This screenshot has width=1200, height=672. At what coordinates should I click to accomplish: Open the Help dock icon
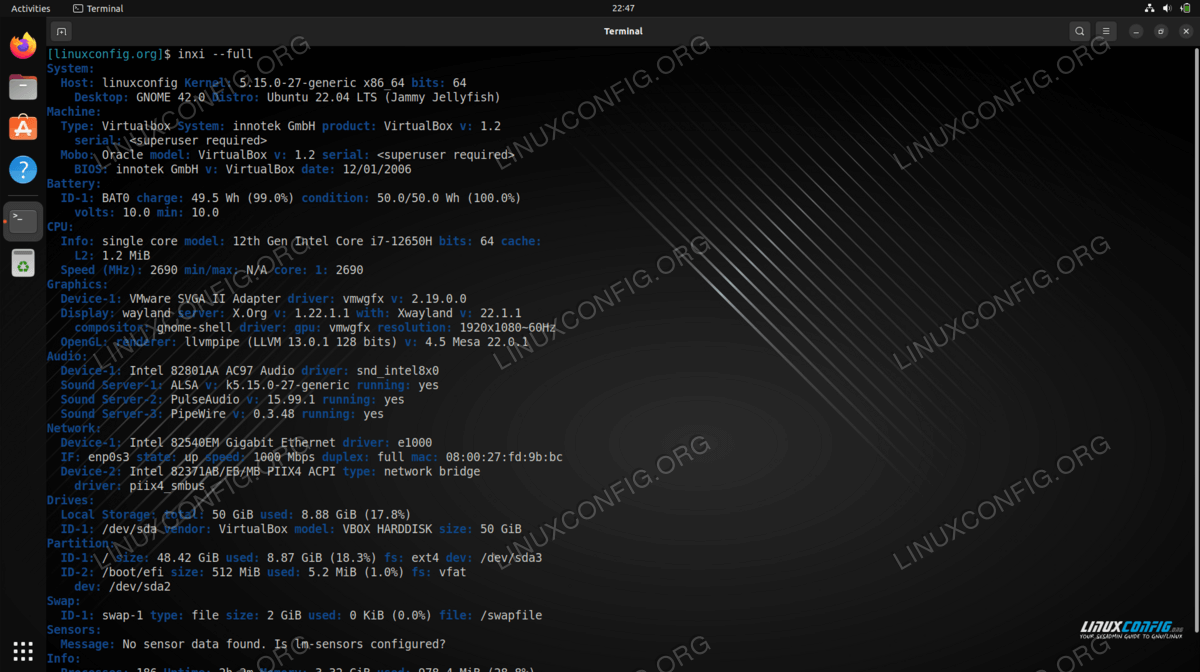23,169
